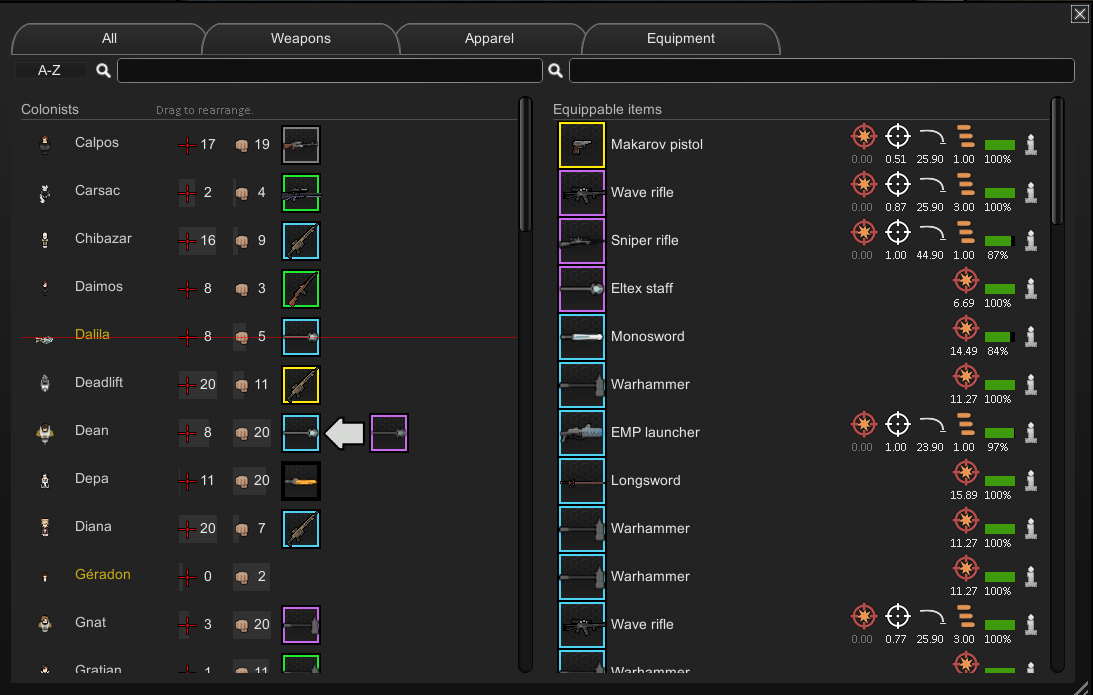This screenshot has width=1093, height=695.
Task: Click the name Chibazar
Action: pyautogui.click(x=103, y=238)
